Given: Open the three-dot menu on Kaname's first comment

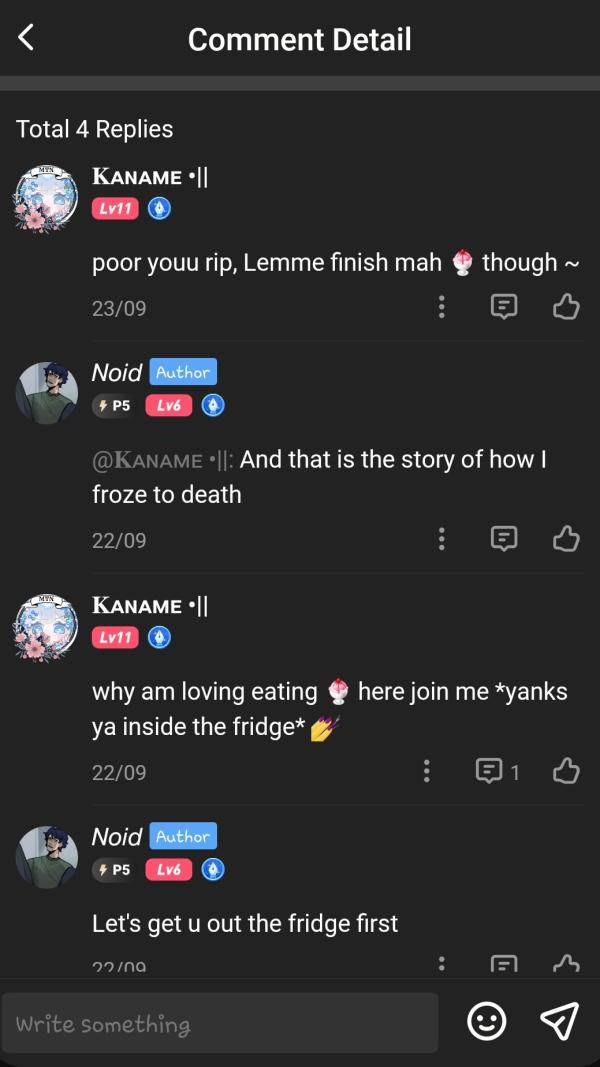Looking at the screenshot, I should point(442,307).
